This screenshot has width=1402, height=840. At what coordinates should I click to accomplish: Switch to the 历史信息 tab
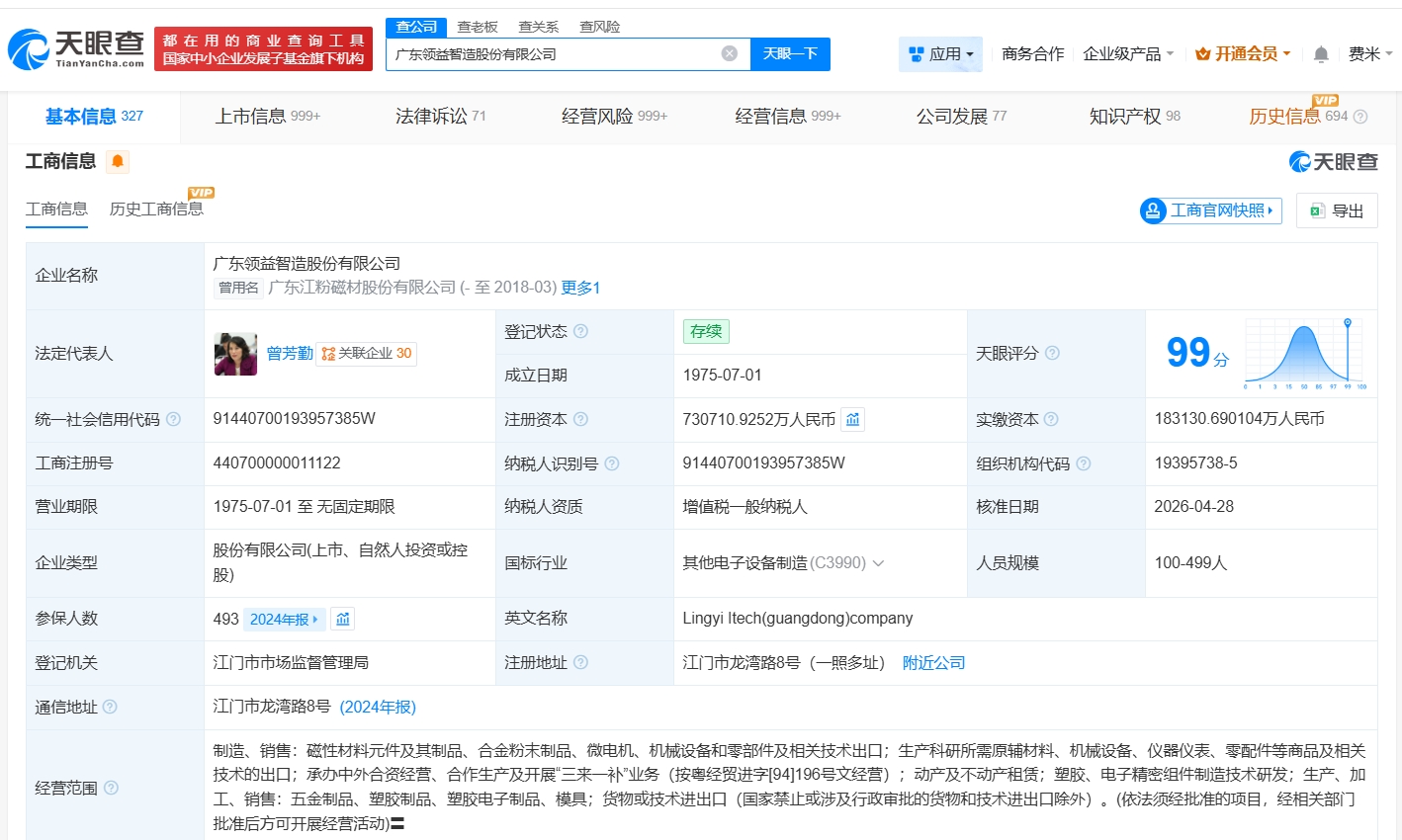point(1298,117)
